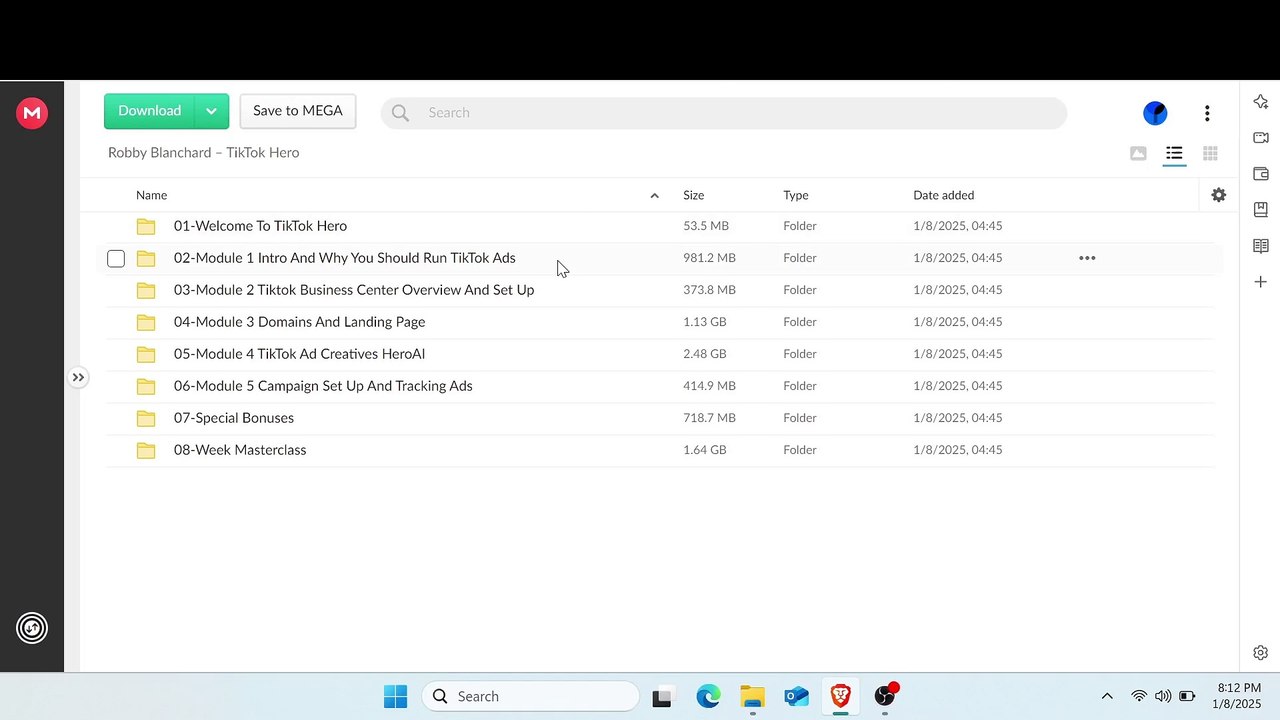Click the taskbar Search box
Image resolution: width=1280 pixels, height=720 pixels.
(531, 696)
